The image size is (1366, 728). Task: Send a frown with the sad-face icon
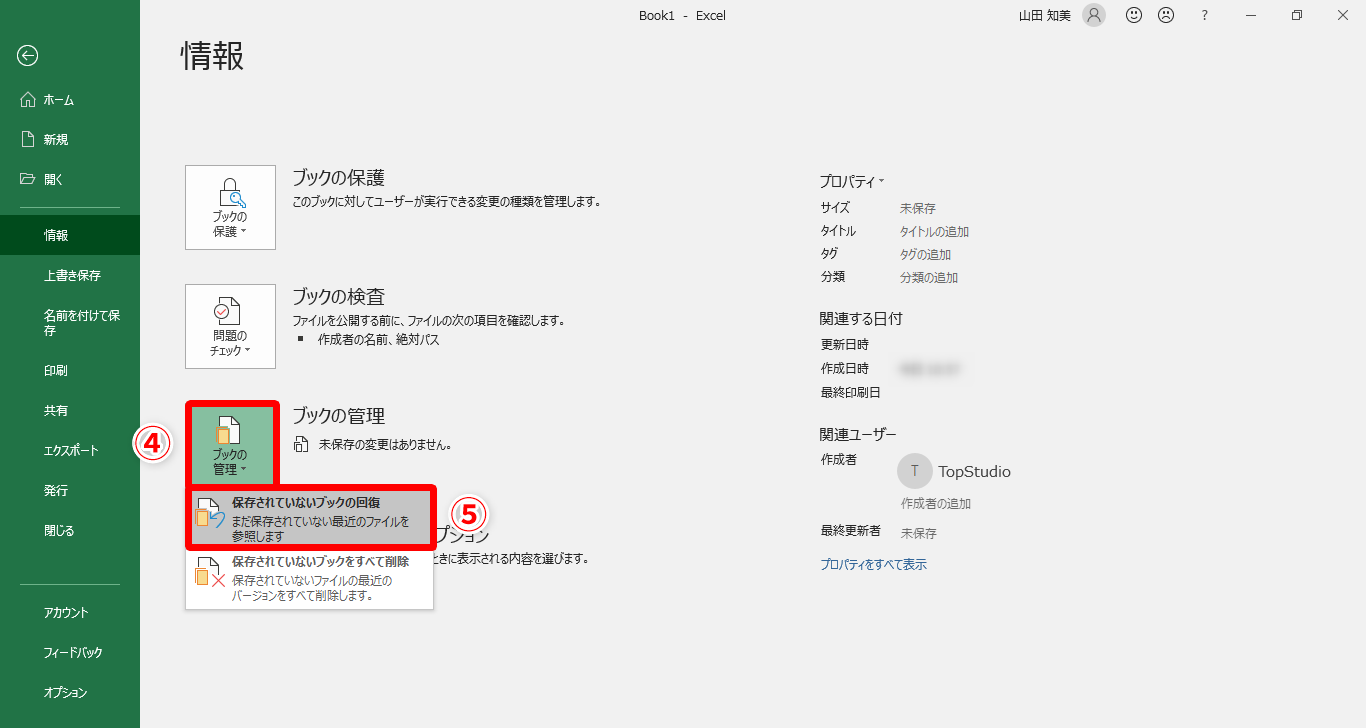(x=1166, y=15)
